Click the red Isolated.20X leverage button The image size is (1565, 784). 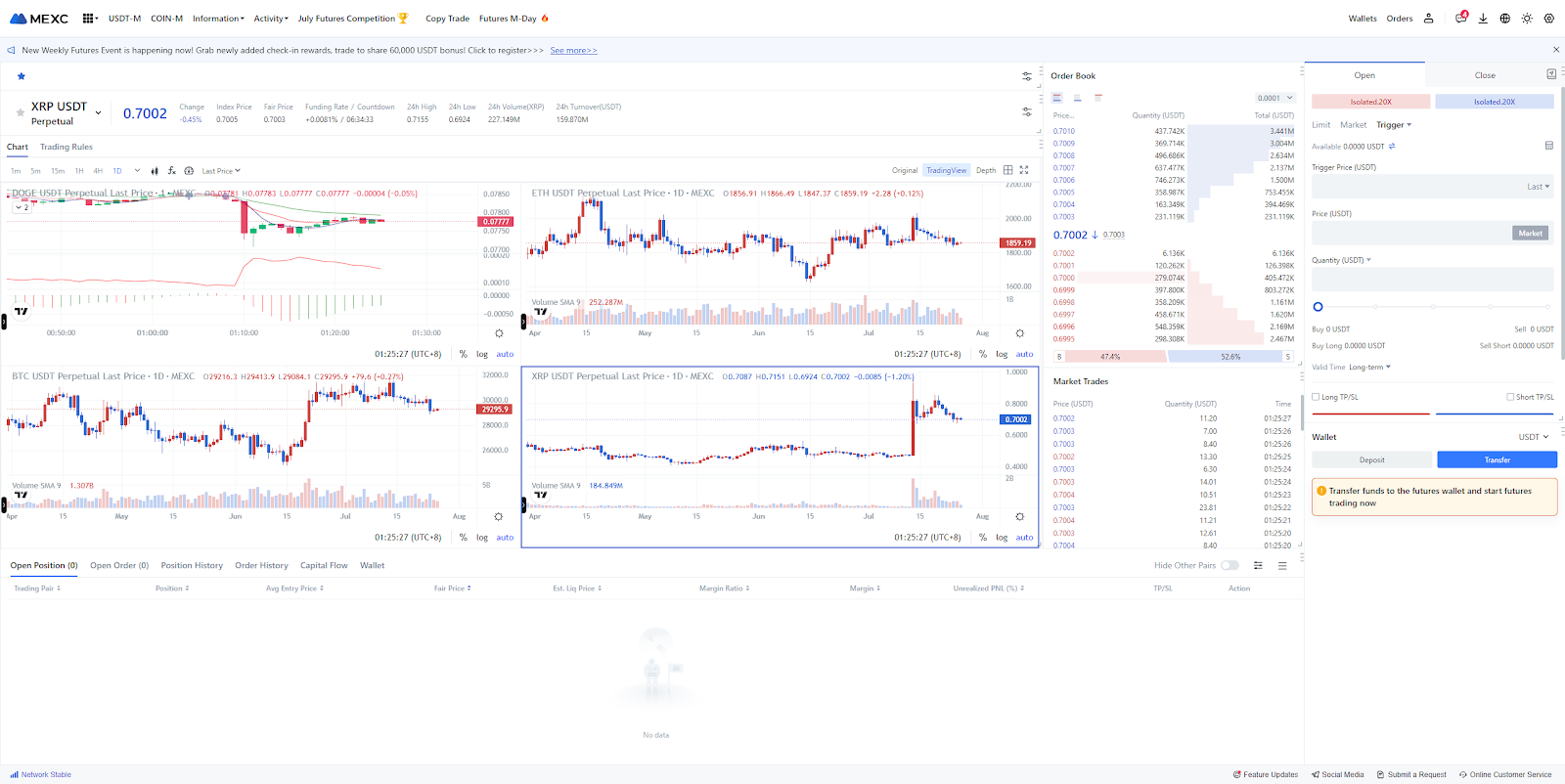pyautogui.click(x=1370, y=102)
